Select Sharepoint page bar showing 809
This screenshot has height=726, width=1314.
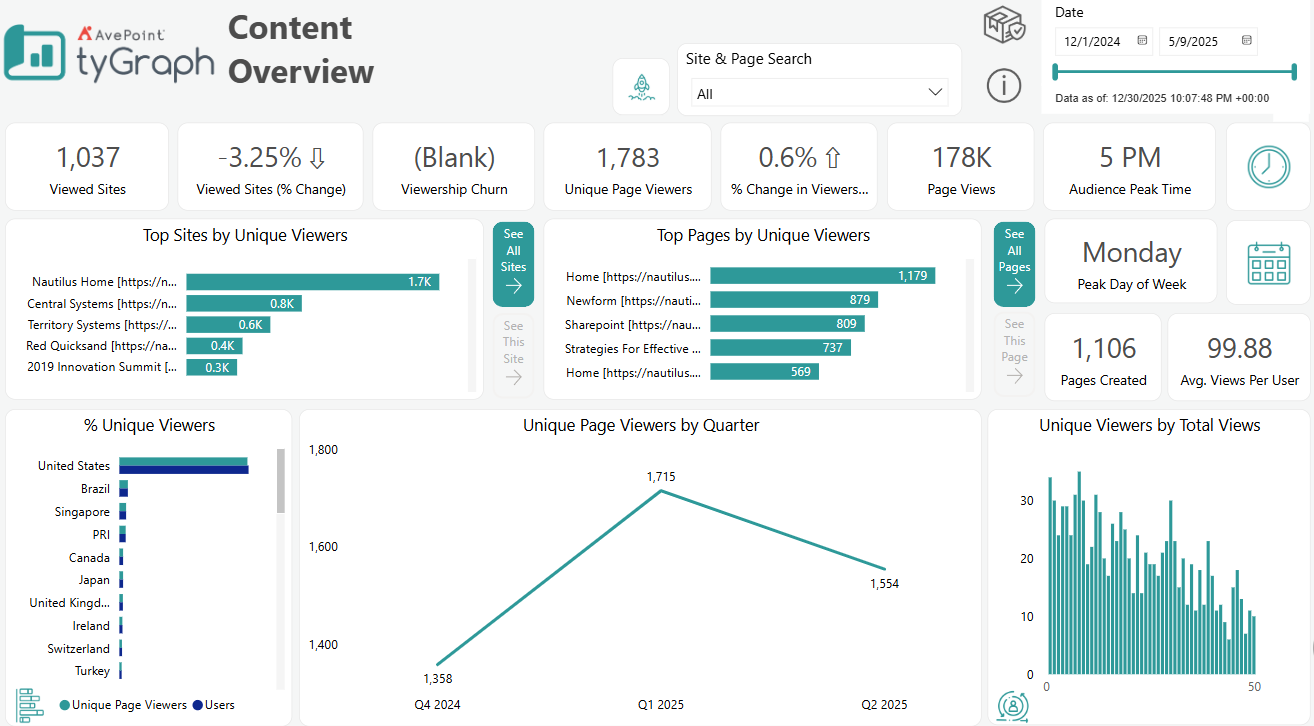(x=787, y=324)
